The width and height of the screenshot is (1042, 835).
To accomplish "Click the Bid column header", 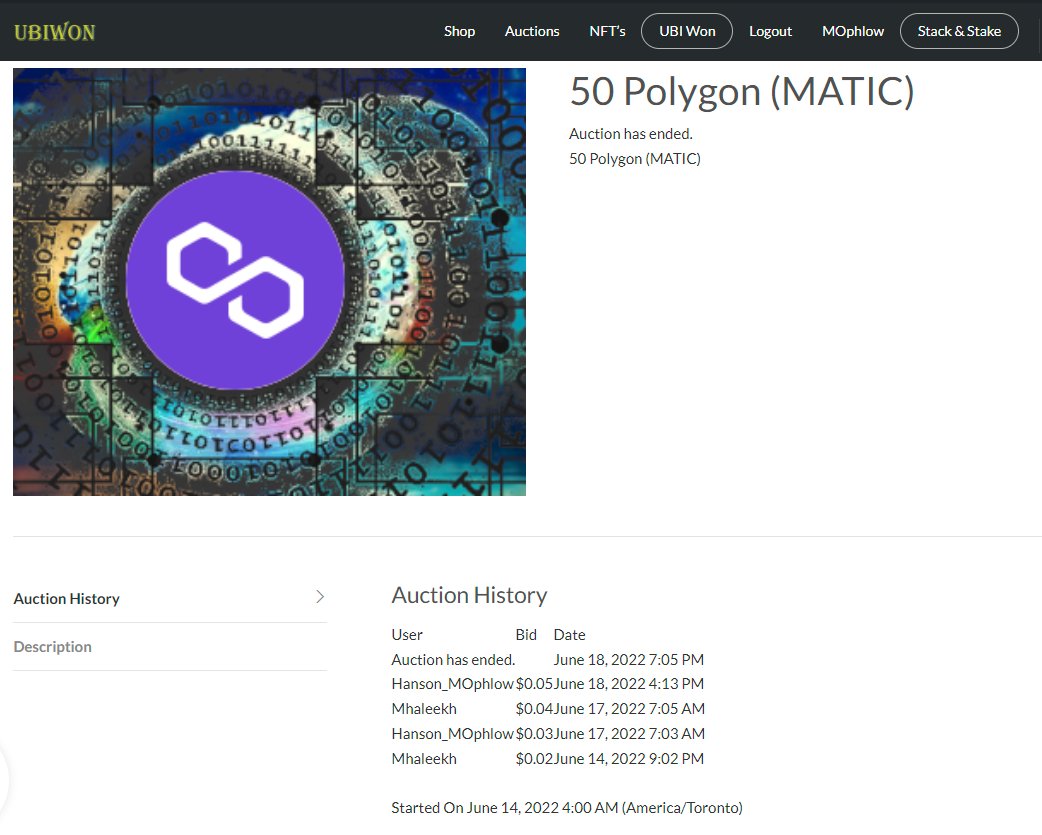I will tap(526, 634).
